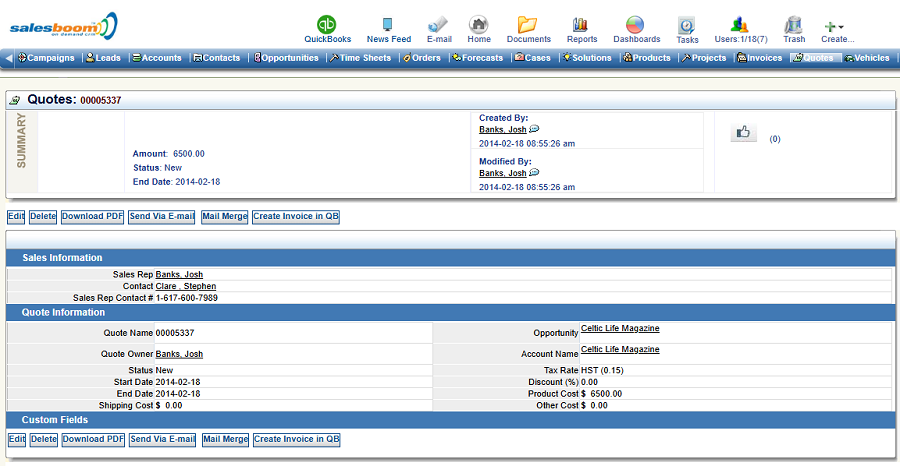The width and height of the screenshot is (900, 466).
Task: Go to Home icon
Action: pos(479,25)
